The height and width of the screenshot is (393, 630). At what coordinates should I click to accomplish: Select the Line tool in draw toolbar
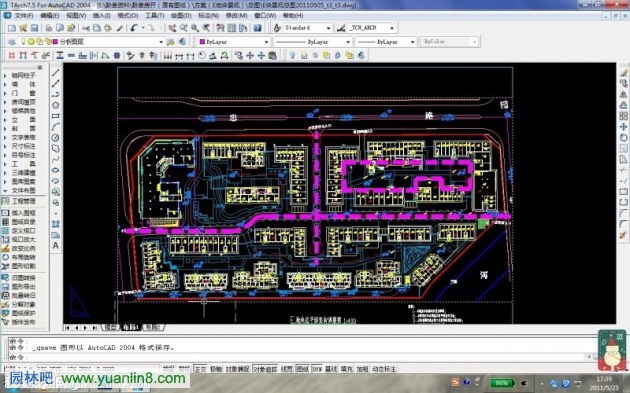tap(55, 73)
